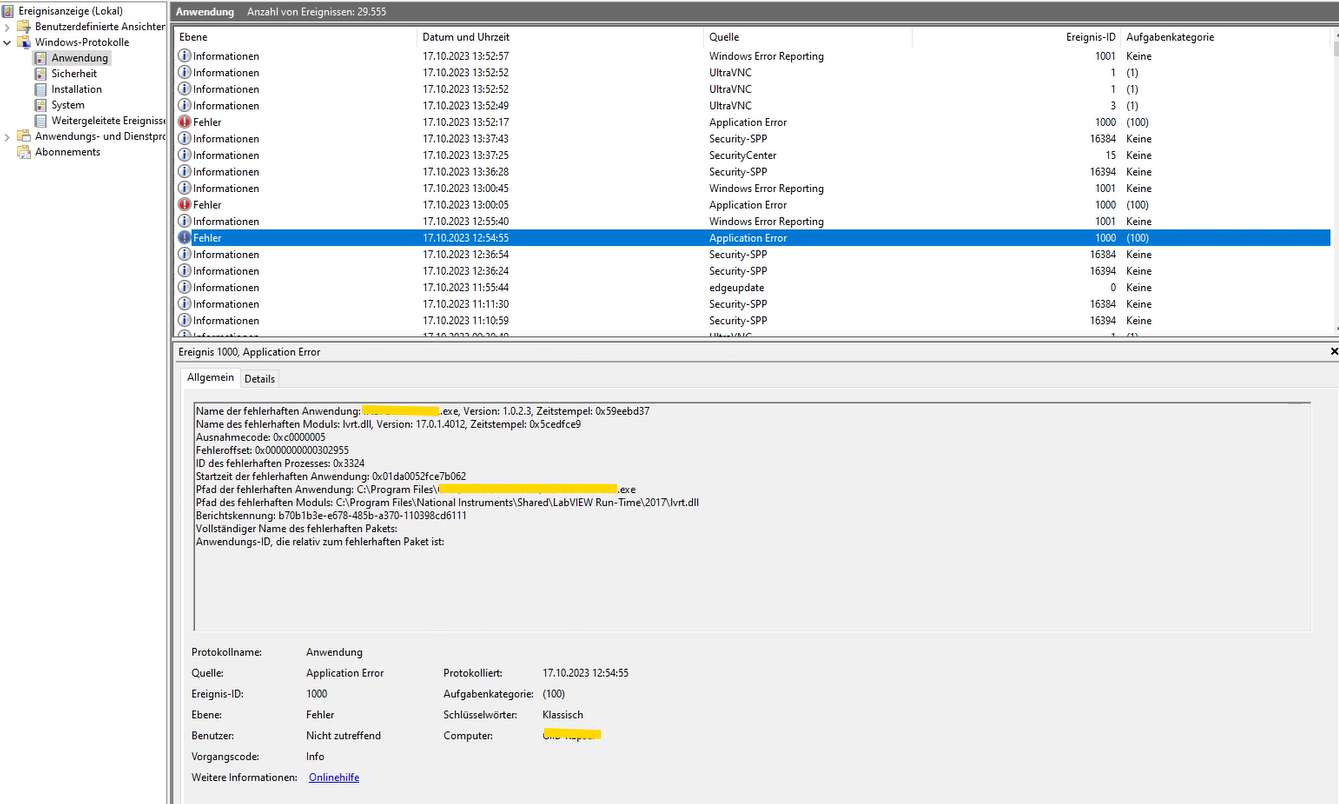This screenshot has height=804, width=1339.
Task: Sort by the Datum und Uhrzeit column
Action: (561, 37)
